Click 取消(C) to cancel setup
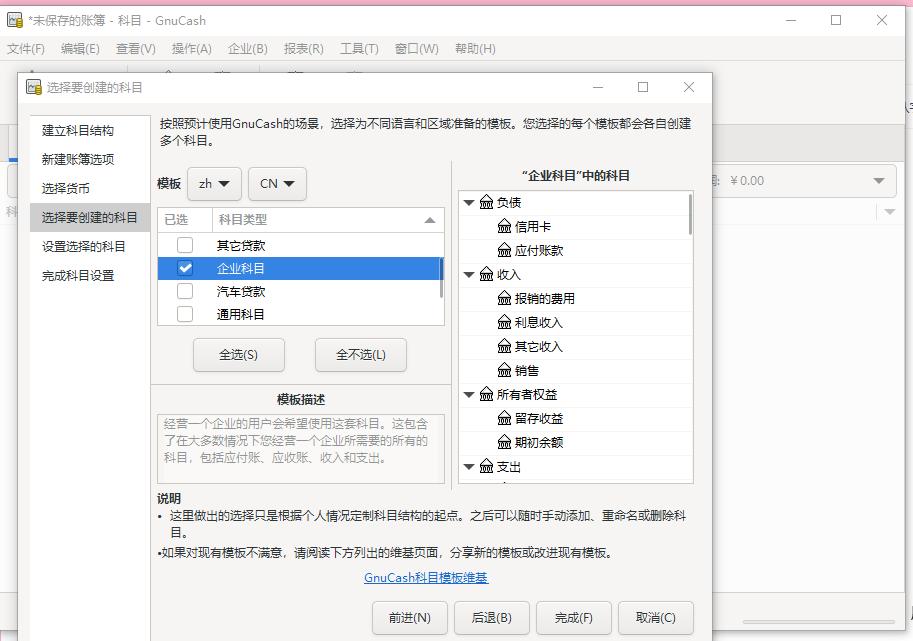This screenshot has width=913, height=641. [x=656, y=618]
